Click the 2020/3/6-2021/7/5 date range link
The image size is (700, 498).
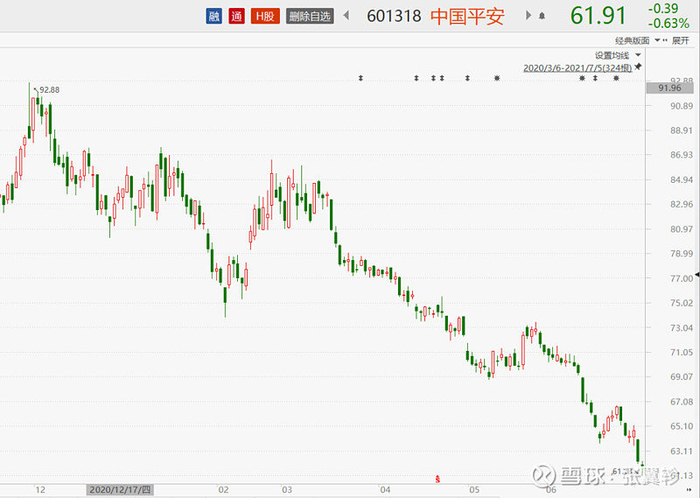577,68
